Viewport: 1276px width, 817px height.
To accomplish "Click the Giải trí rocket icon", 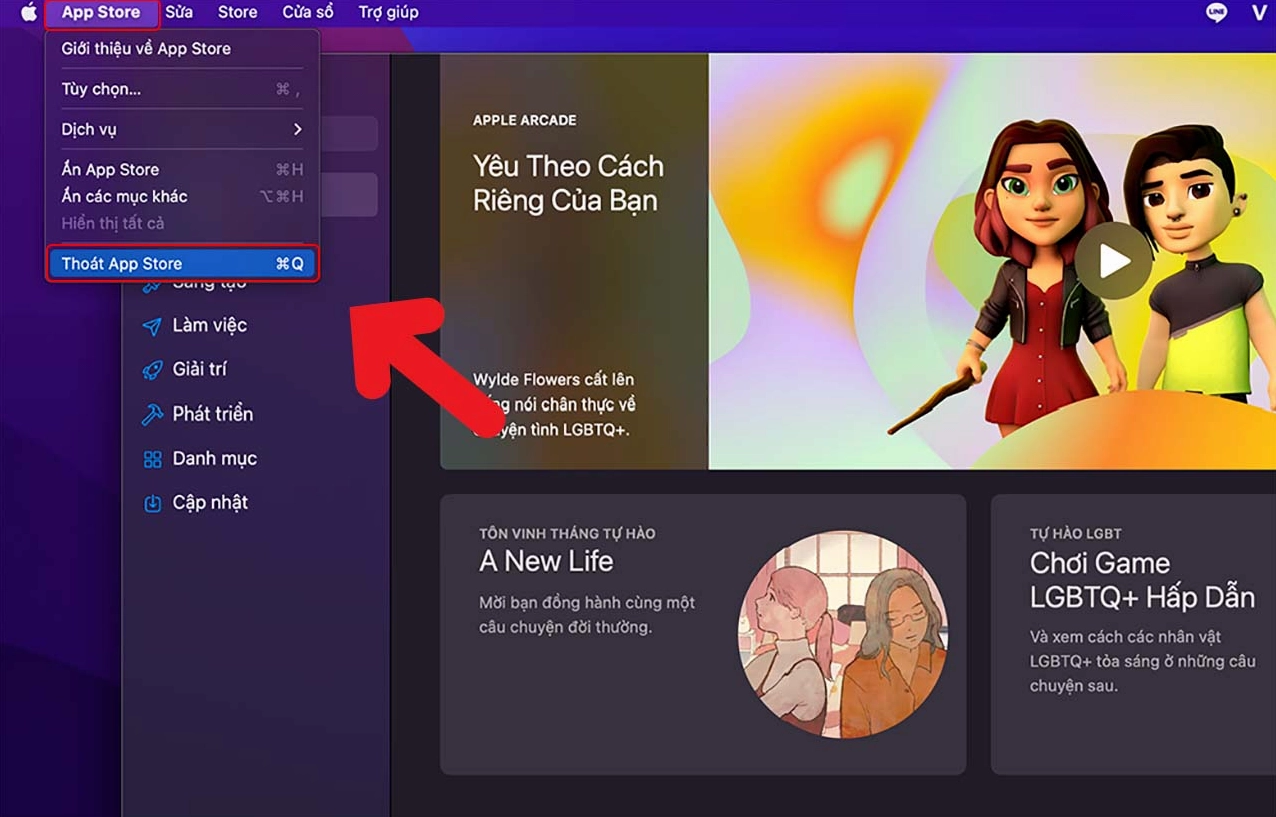I will 152,370.
